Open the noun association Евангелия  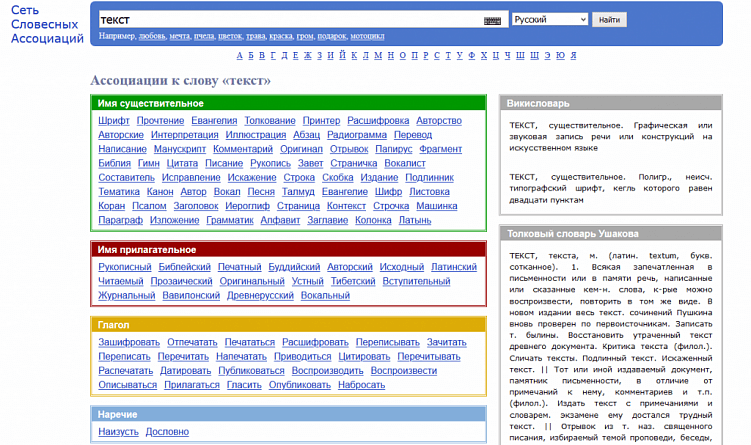pyautogui.click(x=214, y=121)
